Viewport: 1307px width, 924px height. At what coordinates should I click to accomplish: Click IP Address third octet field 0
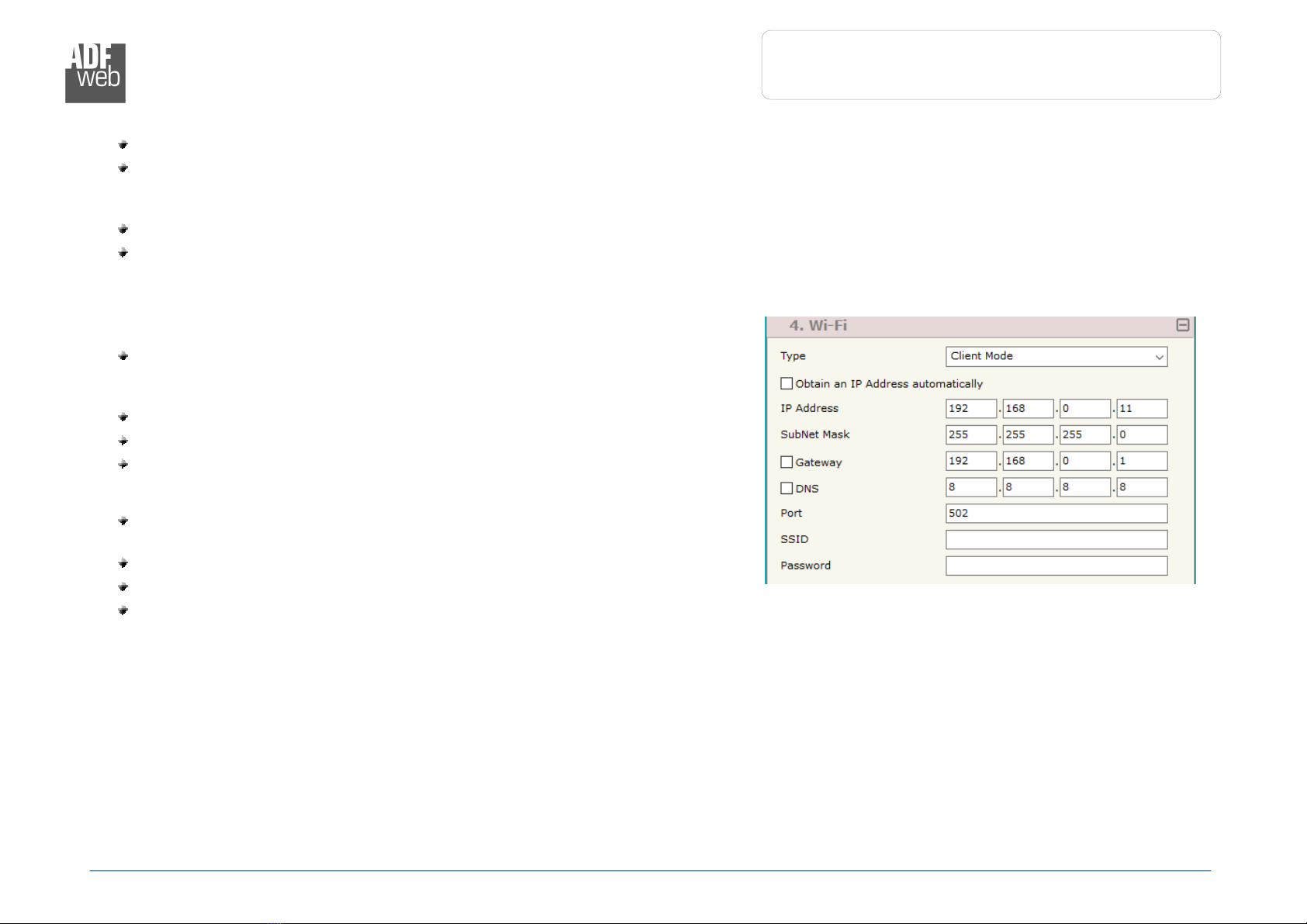[x=1085, y=409]
